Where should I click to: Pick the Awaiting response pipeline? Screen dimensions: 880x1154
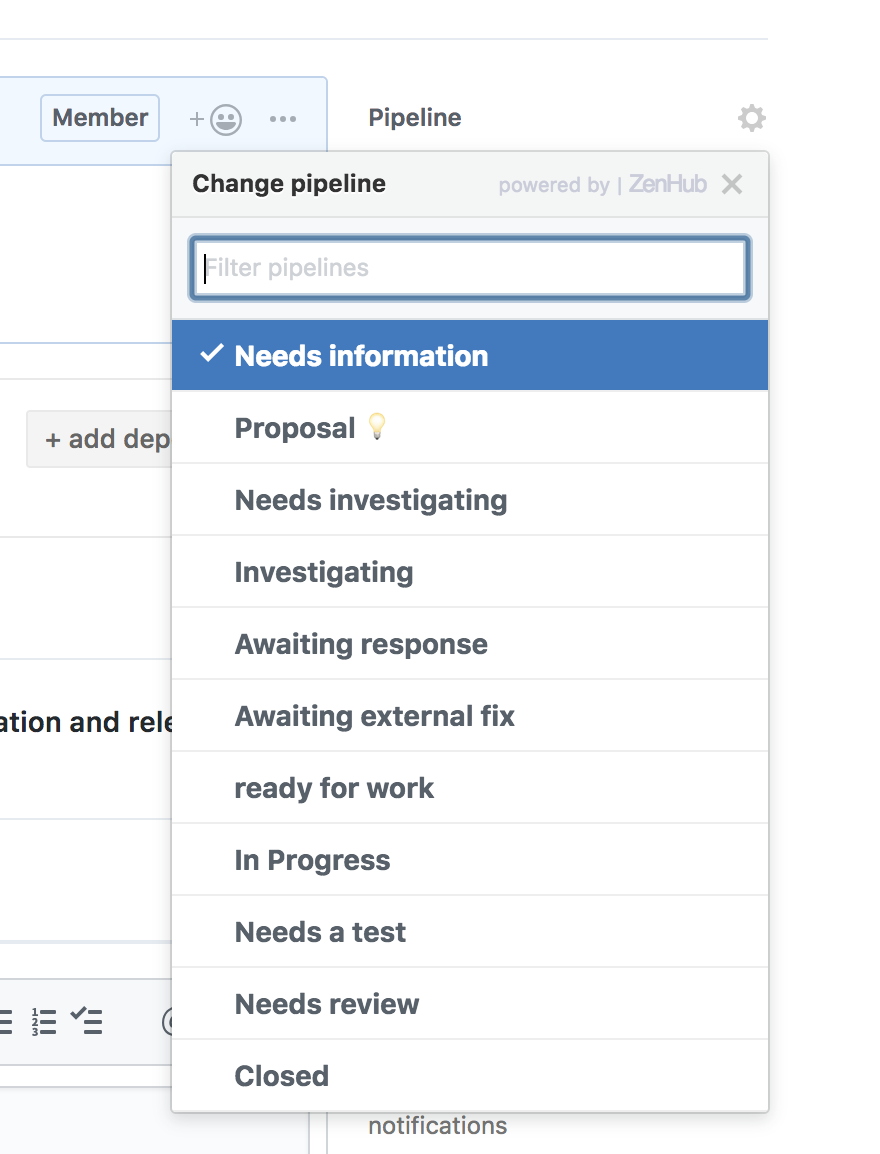click(470, 644)
